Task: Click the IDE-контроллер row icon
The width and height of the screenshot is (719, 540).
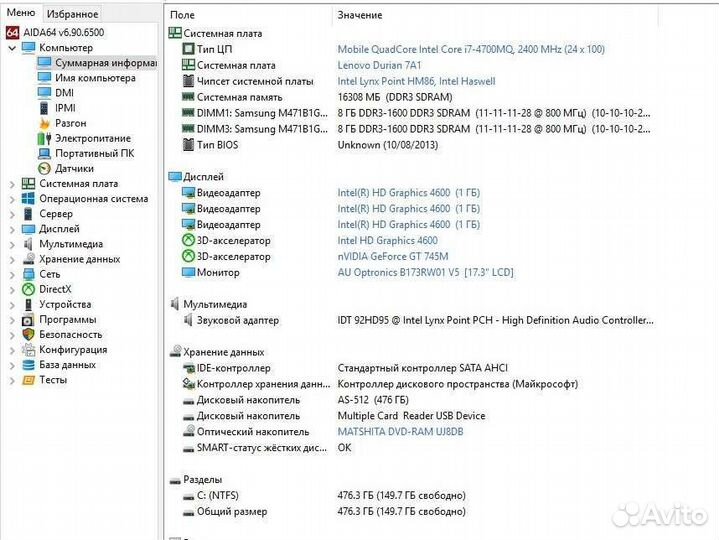Action: pyautogui.click(x=188, y=368)
